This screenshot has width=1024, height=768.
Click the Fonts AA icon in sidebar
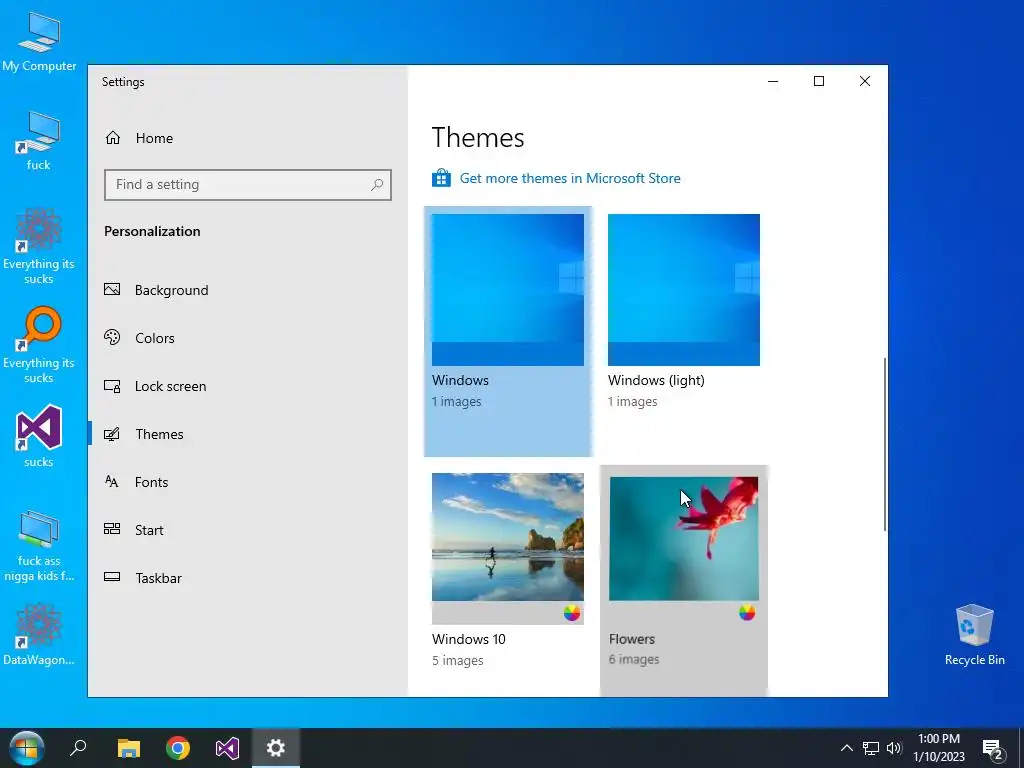click(x=112, y=482)
